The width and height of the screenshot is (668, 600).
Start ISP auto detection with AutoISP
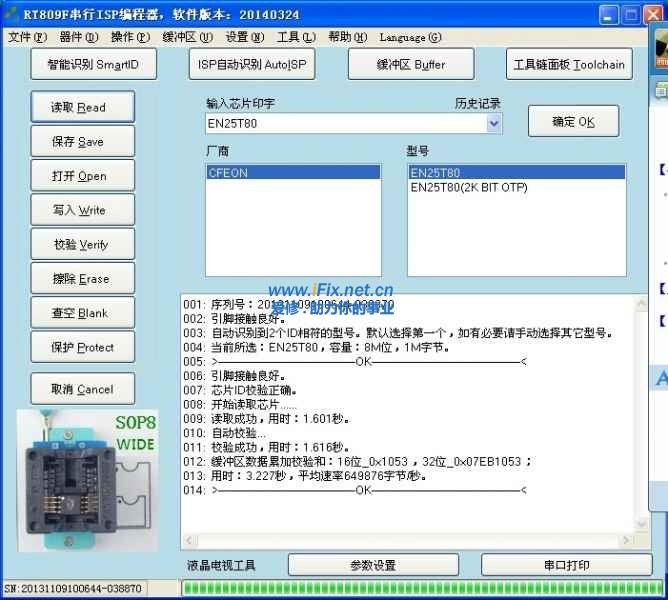(250, 65)
